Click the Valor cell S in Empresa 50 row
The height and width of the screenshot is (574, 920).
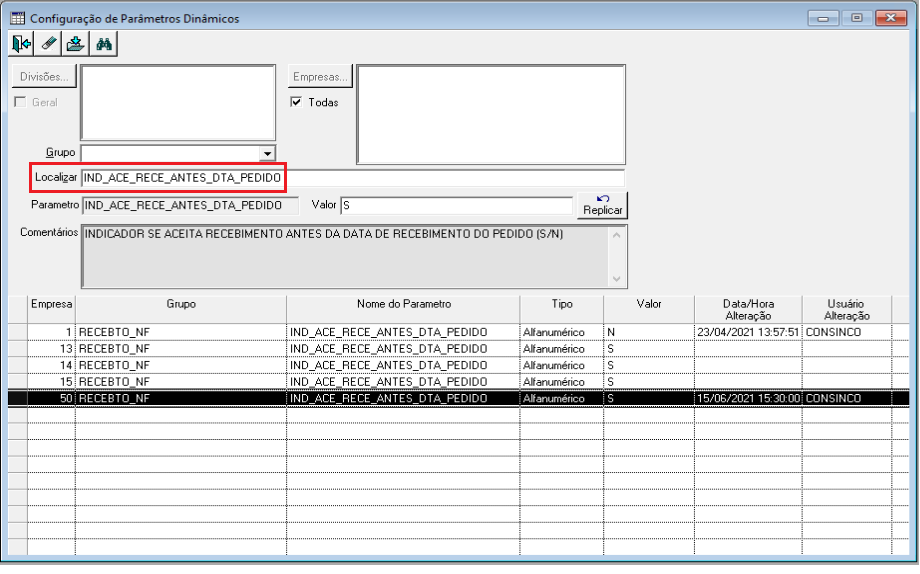pyautogui.click(x=649, y=399)
